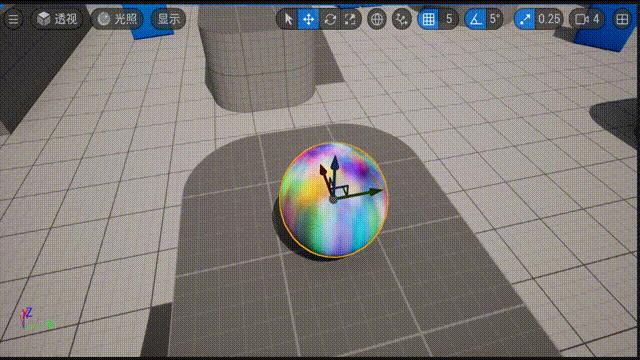Toggle surface snapping icon
The image size is (640, 360).
pos(402,19)
